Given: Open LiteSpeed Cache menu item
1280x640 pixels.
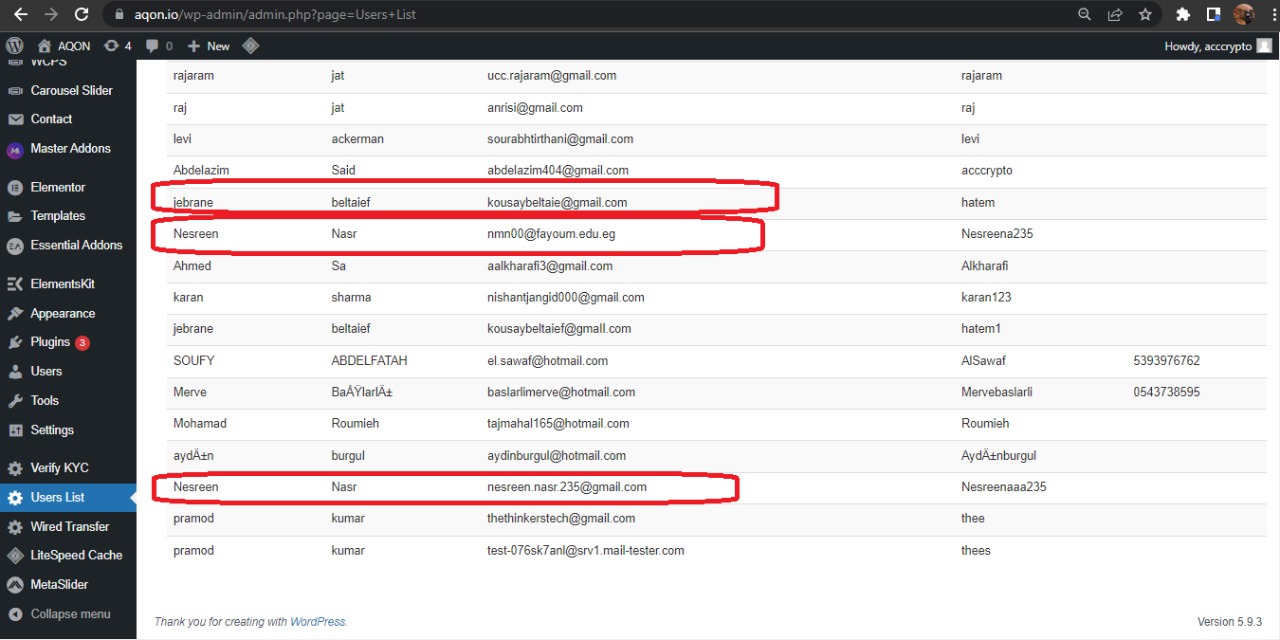Looking at the screenshot, I should coord(76,555).
